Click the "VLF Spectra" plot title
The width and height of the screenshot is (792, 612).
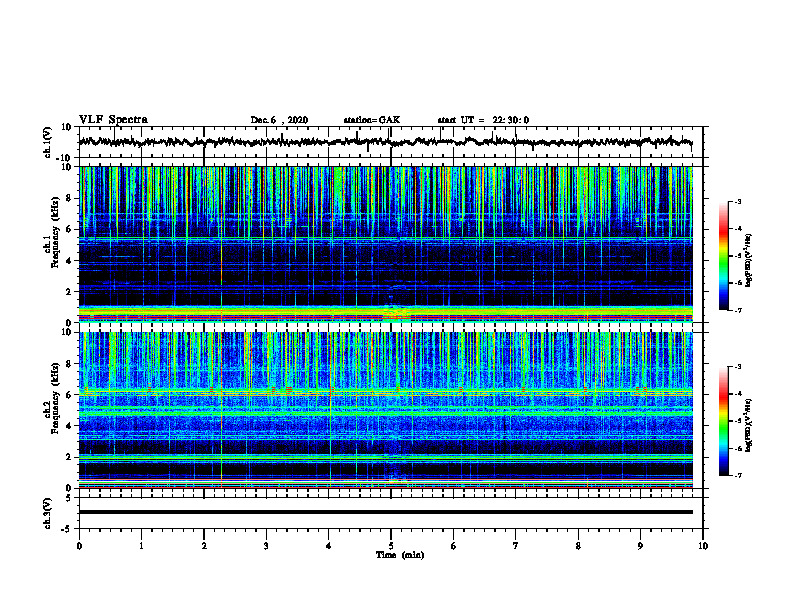pos(113,120)
